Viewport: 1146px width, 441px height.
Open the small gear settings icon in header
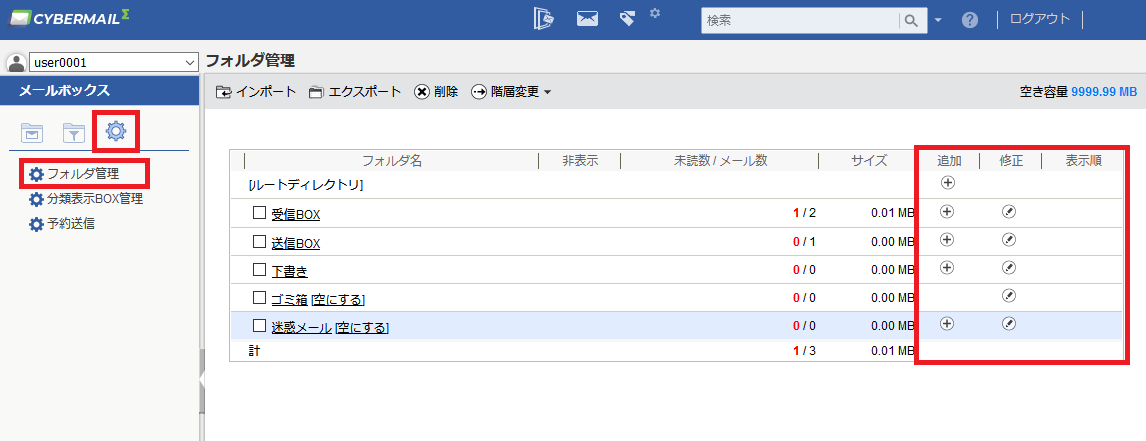[x=655, y=12]
